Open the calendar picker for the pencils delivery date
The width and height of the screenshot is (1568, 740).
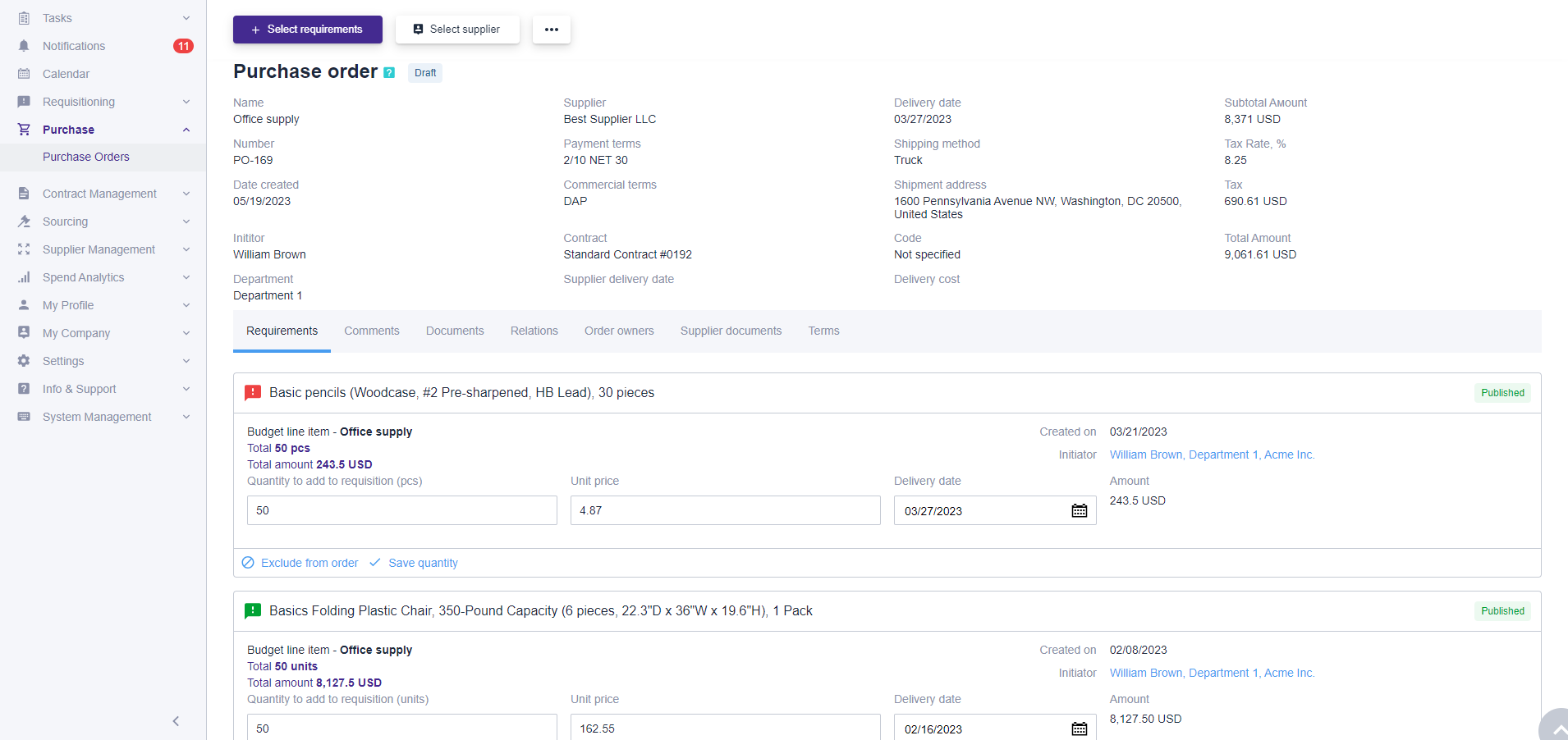[x=1079, y=510]
